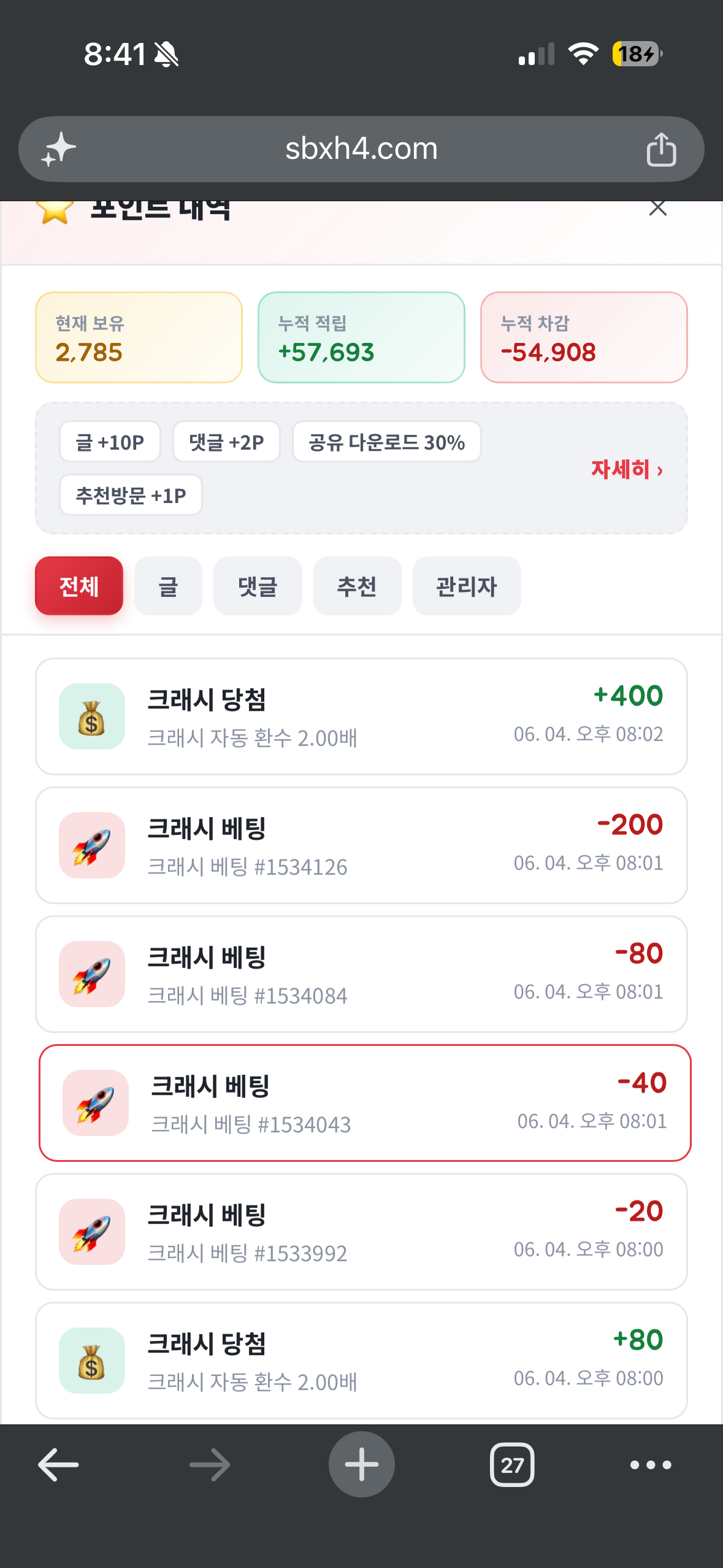The image size is (723, 1568).
Task: Close the point history panel with X
Action: coord(657,209)
